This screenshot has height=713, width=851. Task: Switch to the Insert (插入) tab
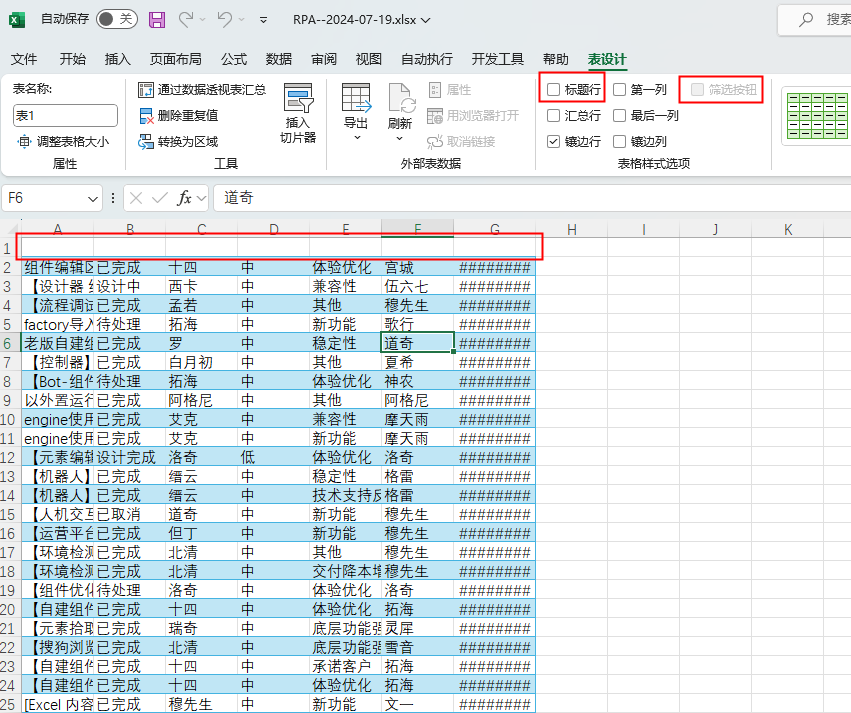click(118, 59)
